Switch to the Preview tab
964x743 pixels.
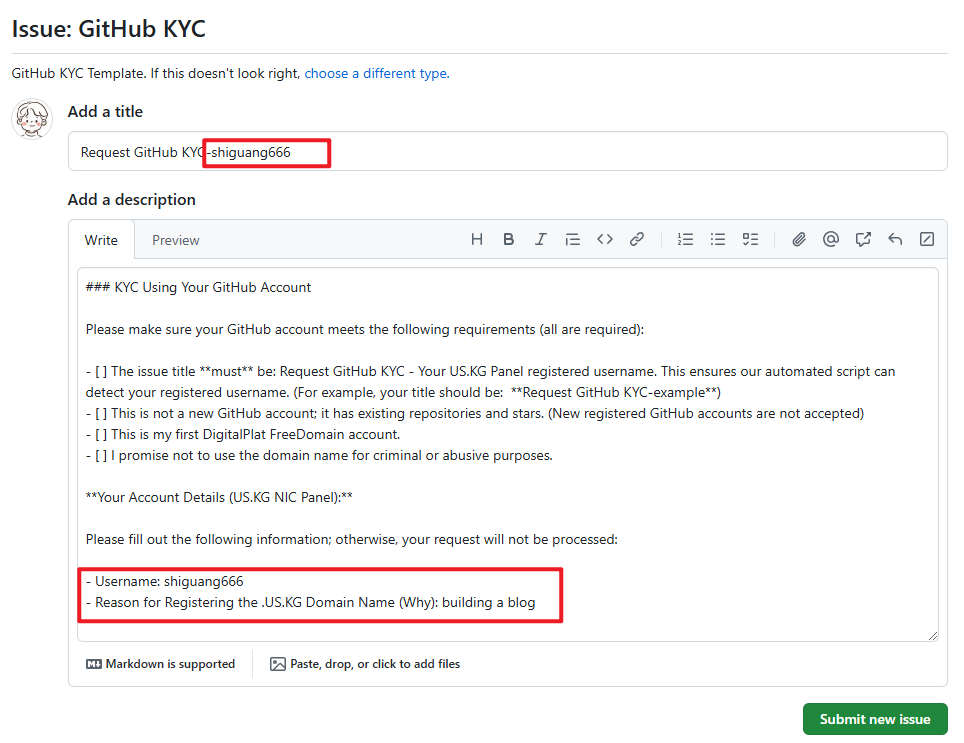point(176,240)
